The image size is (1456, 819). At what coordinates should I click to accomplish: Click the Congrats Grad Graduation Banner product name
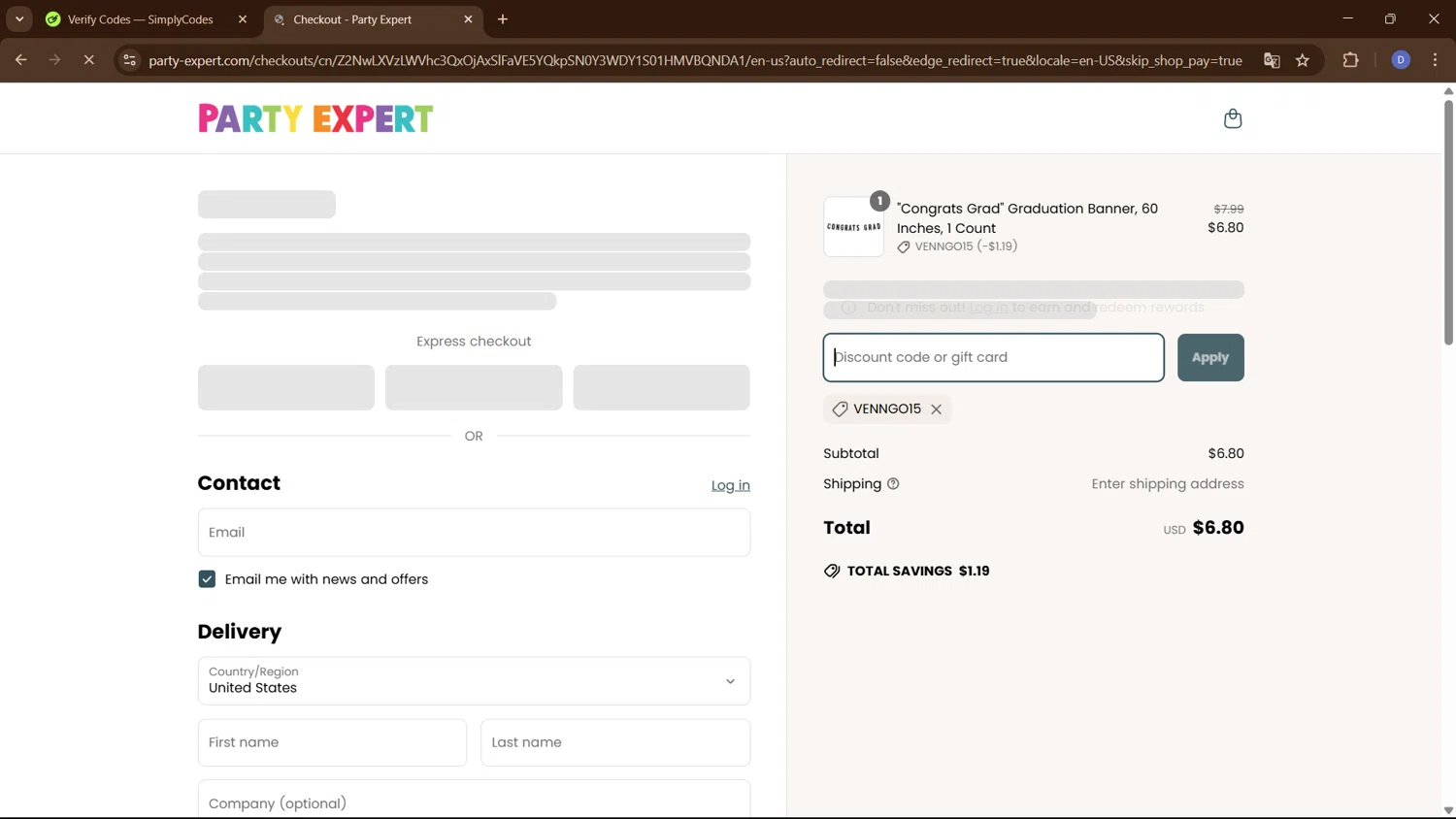click(x=1027, y=218)
